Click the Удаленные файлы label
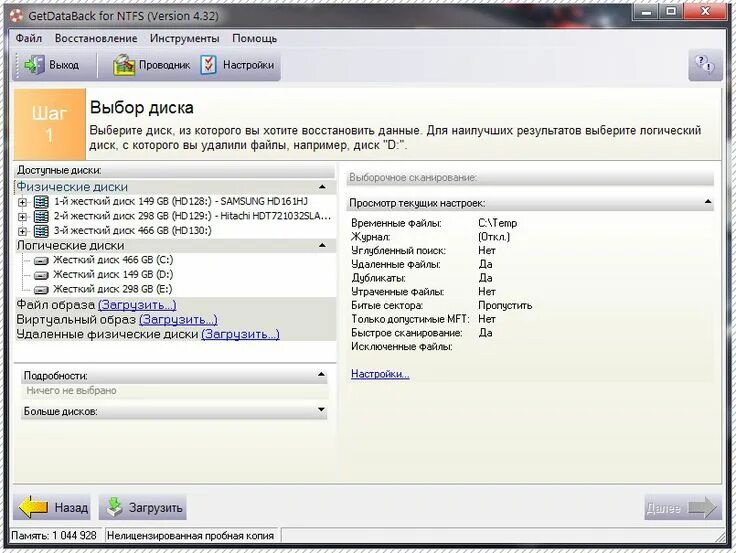The height and width of the screenshot is (553, 736). coord(396,265)
